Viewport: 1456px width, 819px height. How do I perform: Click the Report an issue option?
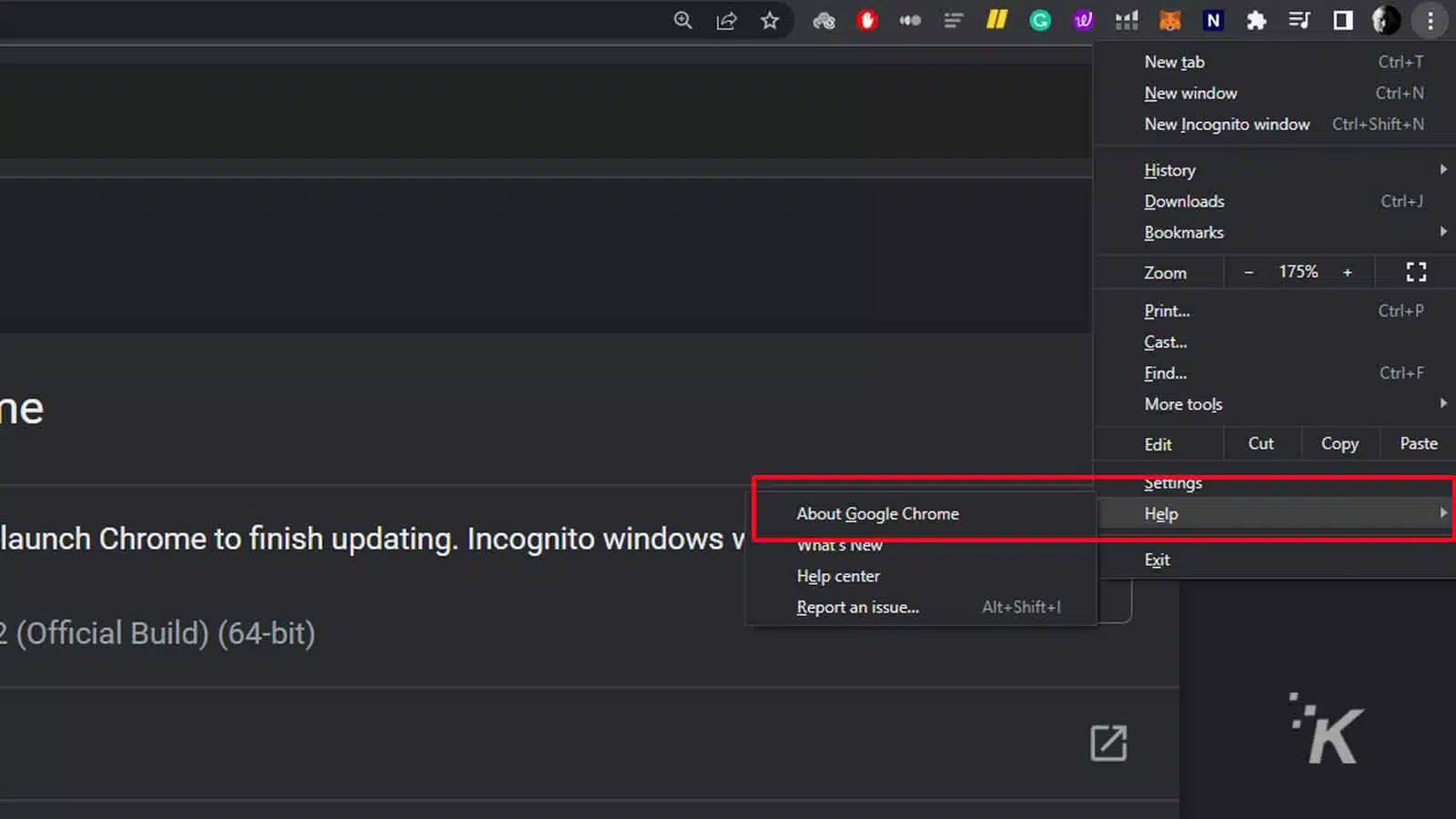pyautogui.click(x=856, y=607)
